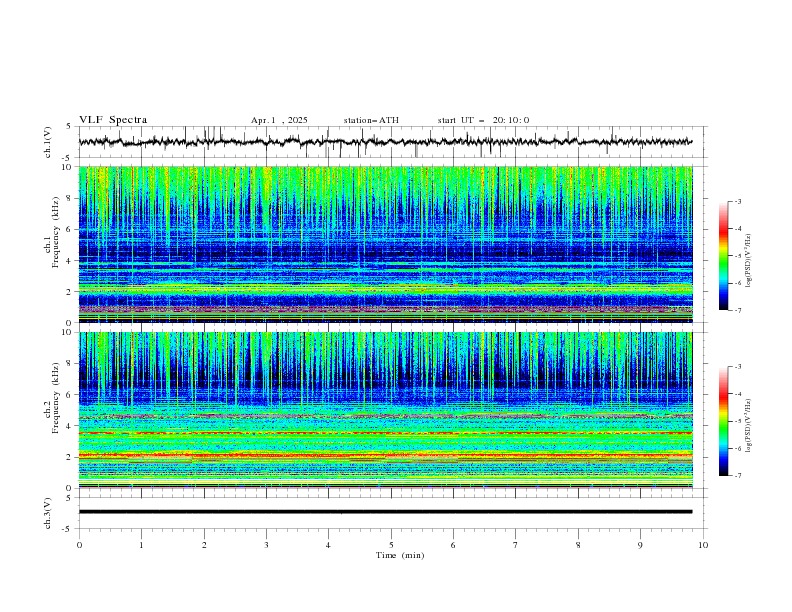
Task: Click the ch.2 PSD color bar
Action: pos(723,421)
